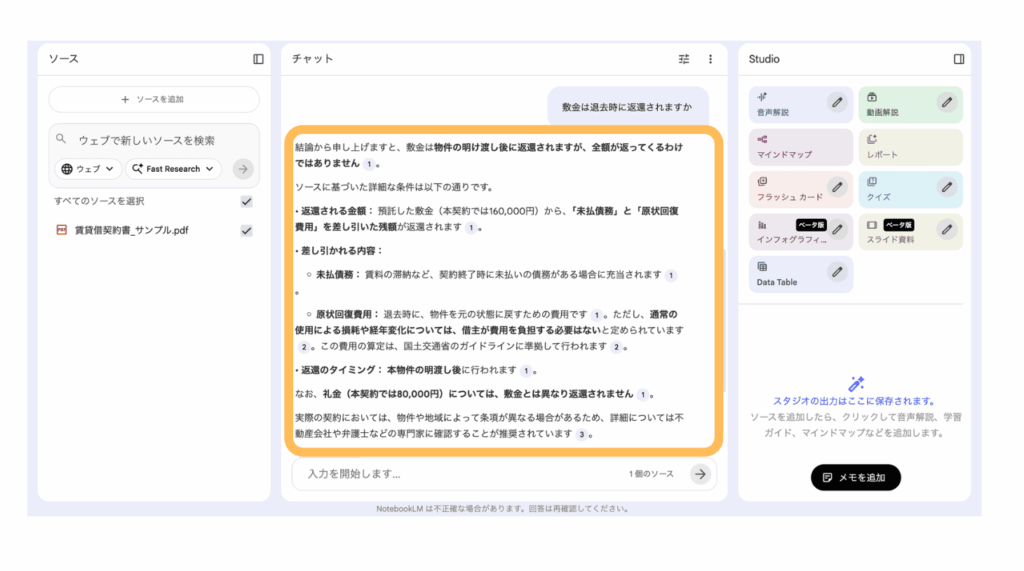The width and height of the screenshot is (1024, 571).
Task: Edit インフォグラフィック with its pencil icon
Action: (837, 229)
